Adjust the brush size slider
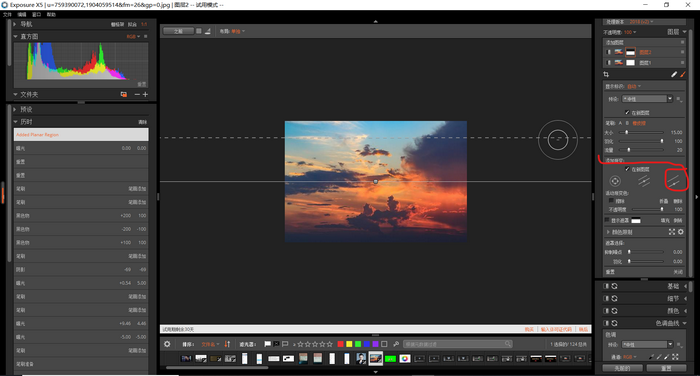The width and height of the screenshot is (700, 376). [642, 132]
